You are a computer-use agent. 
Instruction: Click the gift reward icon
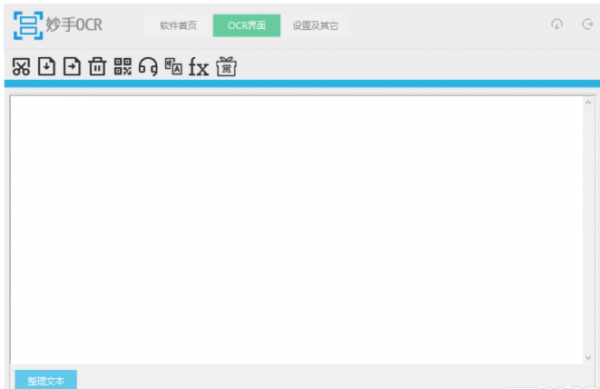point(227,67)
